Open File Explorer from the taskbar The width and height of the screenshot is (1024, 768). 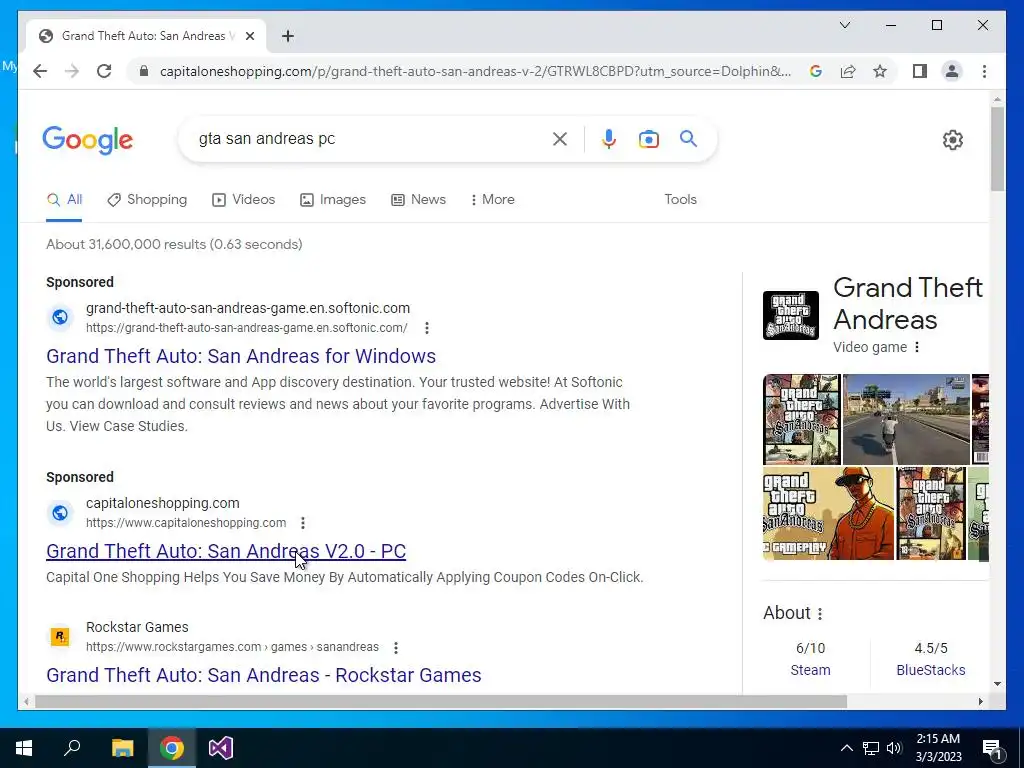(122, 748)
